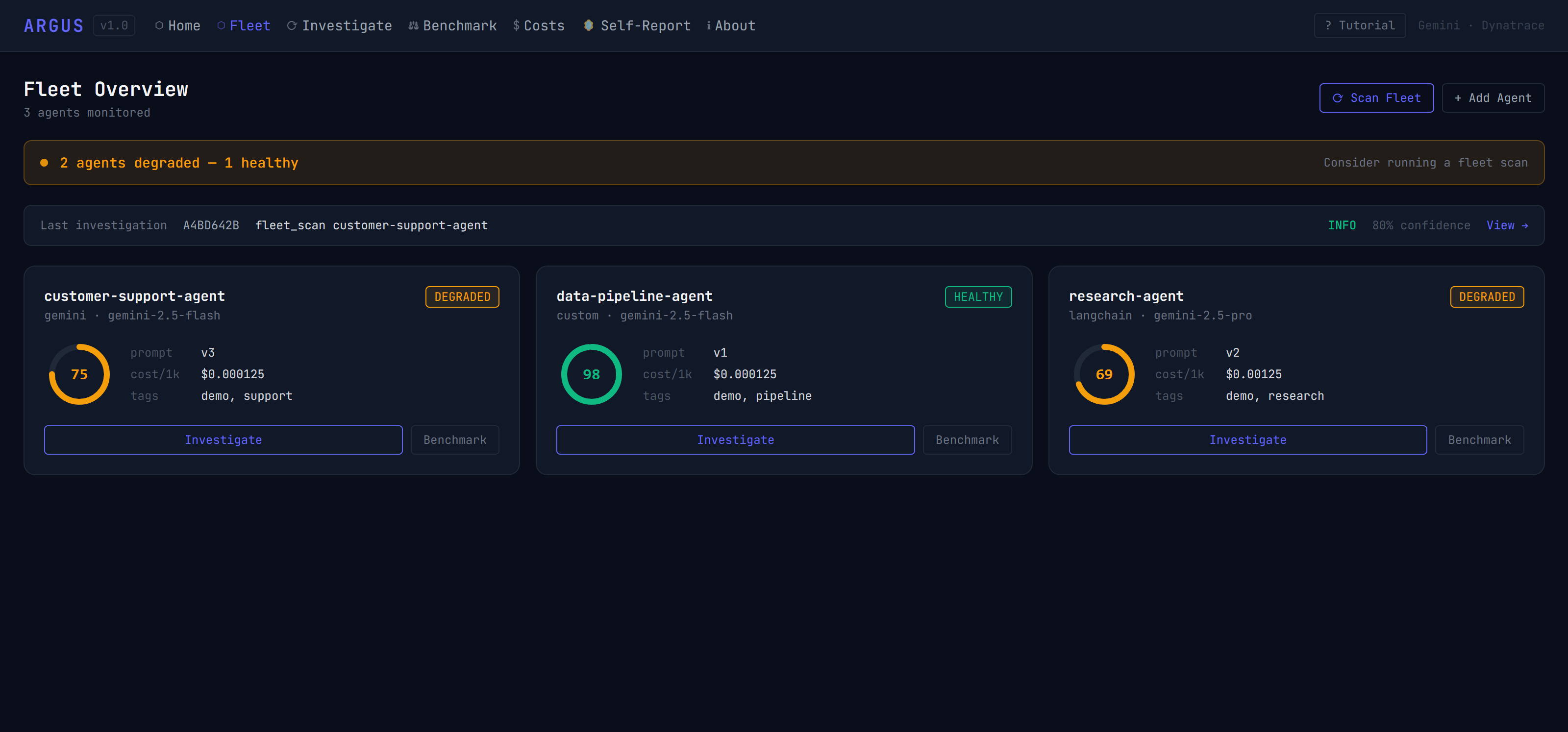This screenshot has width=1568, height=732.
Task: Click the Costs dollar icon
Action: (516, 25)
